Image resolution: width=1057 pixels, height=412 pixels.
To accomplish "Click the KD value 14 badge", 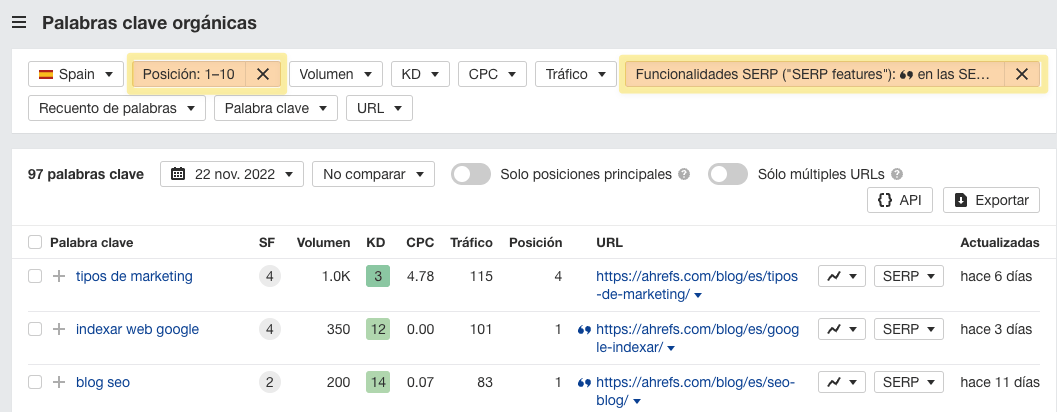I will click(x=378, y=382).
